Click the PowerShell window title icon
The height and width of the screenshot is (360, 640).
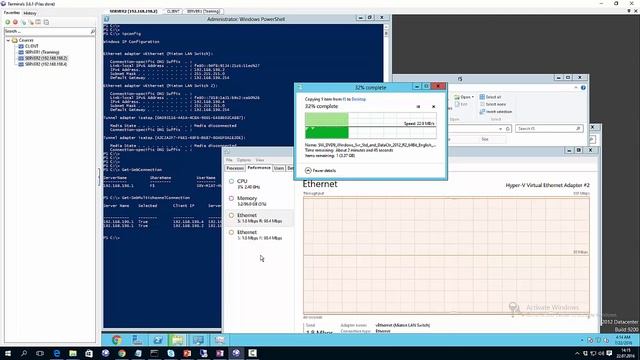107,19
